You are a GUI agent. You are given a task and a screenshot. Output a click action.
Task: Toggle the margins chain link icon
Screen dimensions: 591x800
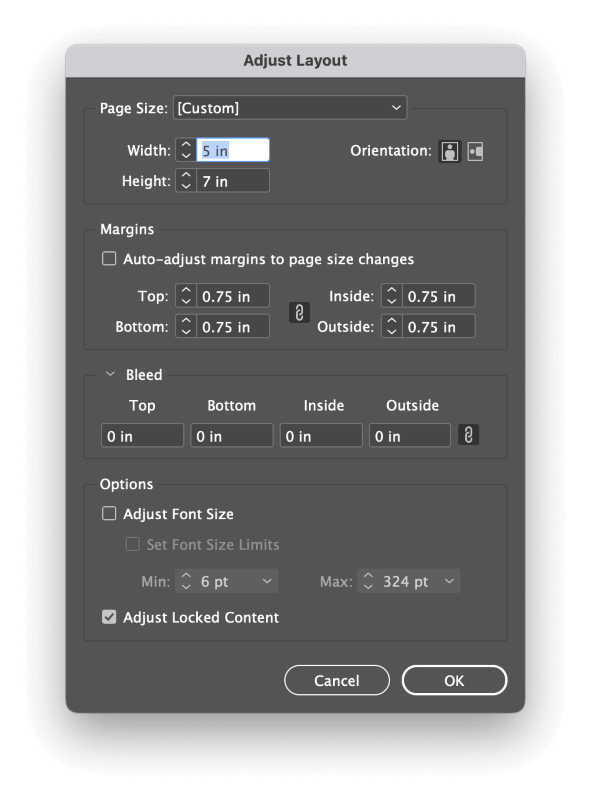click(300, 312)
